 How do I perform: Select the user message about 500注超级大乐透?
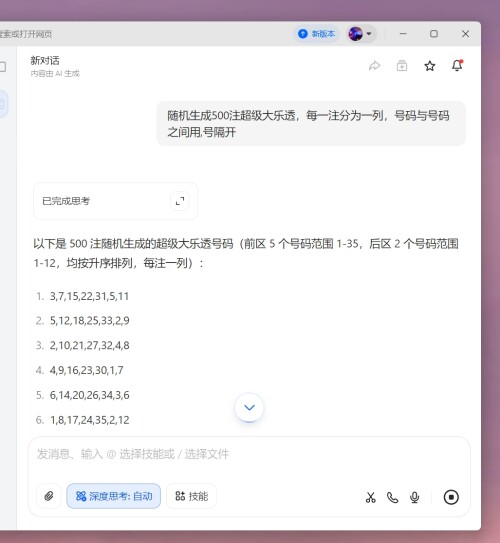311,124
